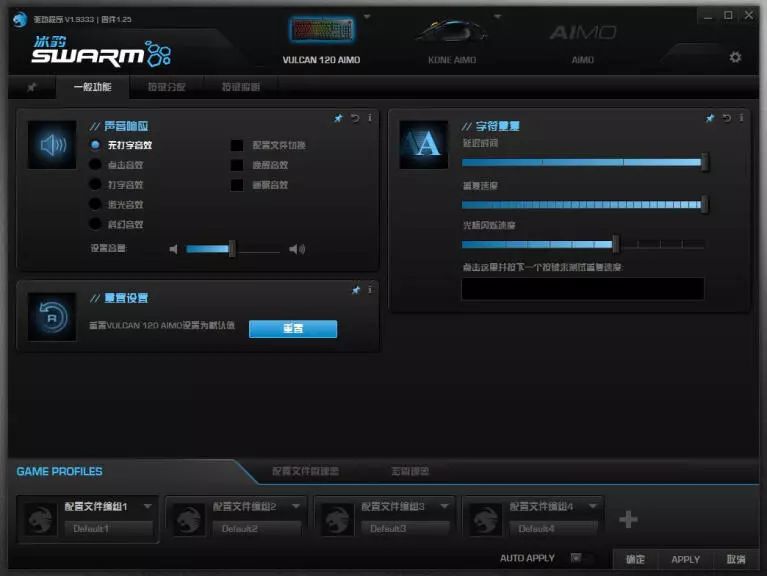Screen dimensions: 767x576
Task: Pin the reset settings (重置设置) panel
Action: (356, 290)
